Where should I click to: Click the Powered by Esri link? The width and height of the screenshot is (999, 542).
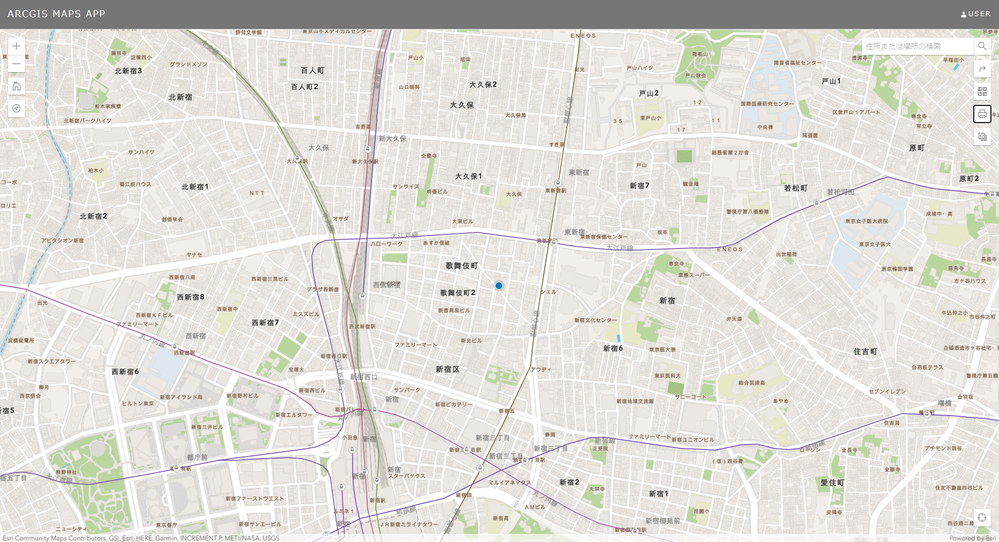(x=973, y=538)
